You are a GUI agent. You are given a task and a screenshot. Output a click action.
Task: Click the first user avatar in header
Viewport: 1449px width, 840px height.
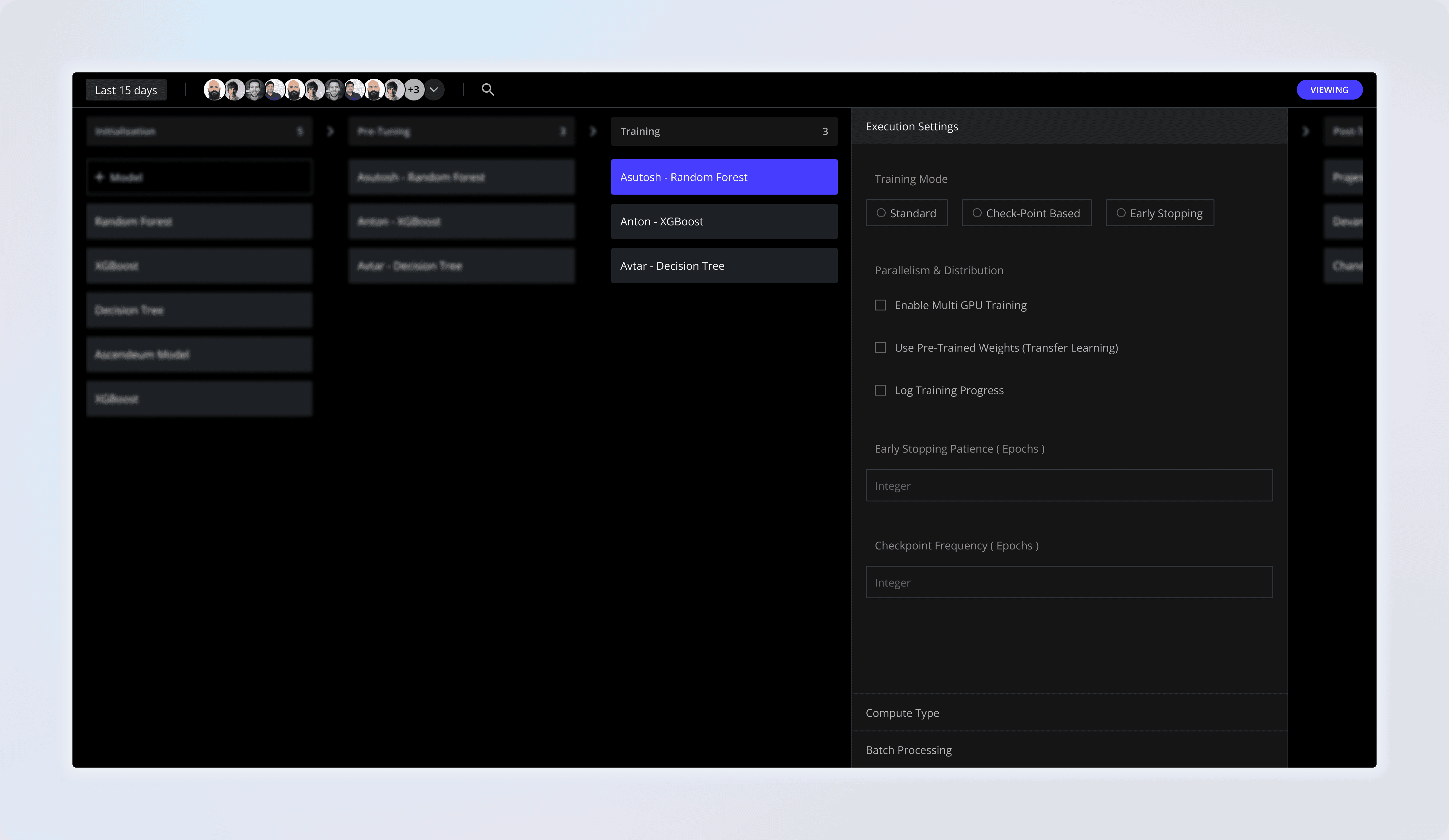pyautogui.click(x=214, y=90)
